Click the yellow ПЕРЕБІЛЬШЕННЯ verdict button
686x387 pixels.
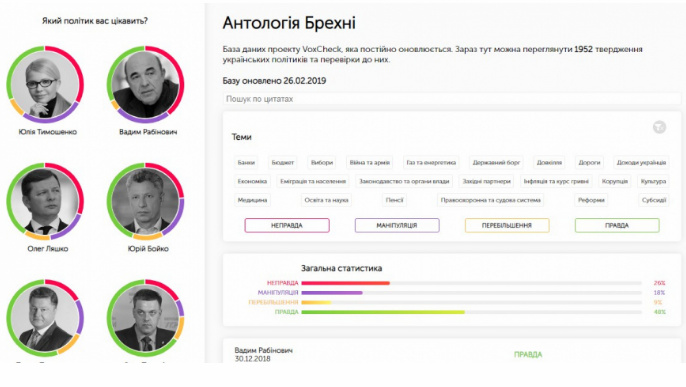coord(507,225)
